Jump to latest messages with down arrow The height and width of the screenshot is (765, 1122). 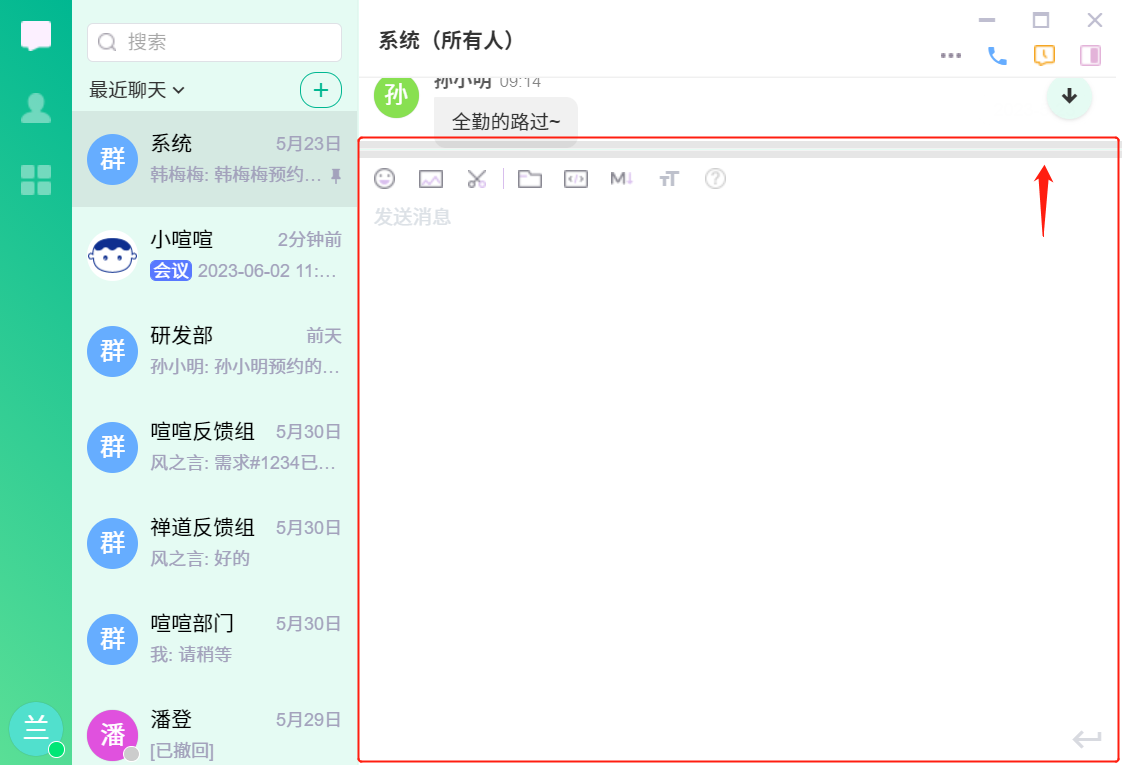[x=1069, y=96]
